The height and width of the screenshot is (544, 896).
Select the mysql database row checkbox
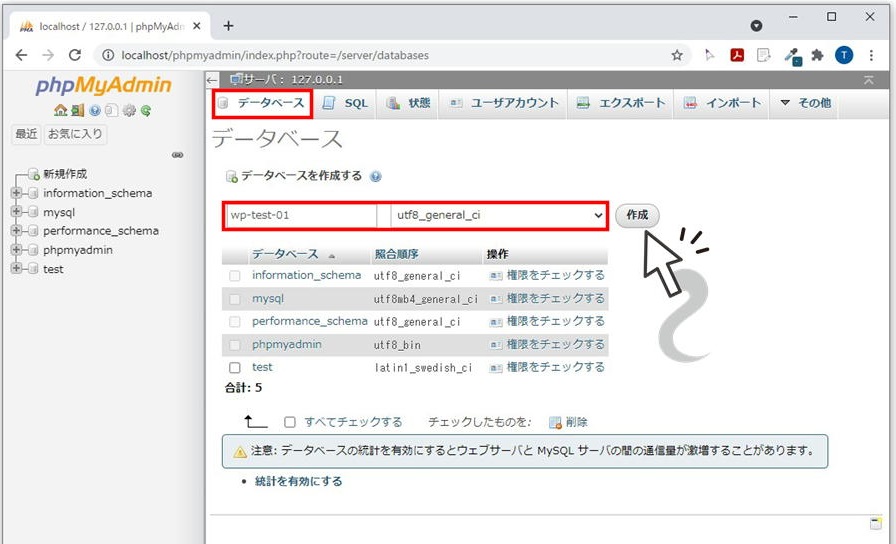[235, 299]
